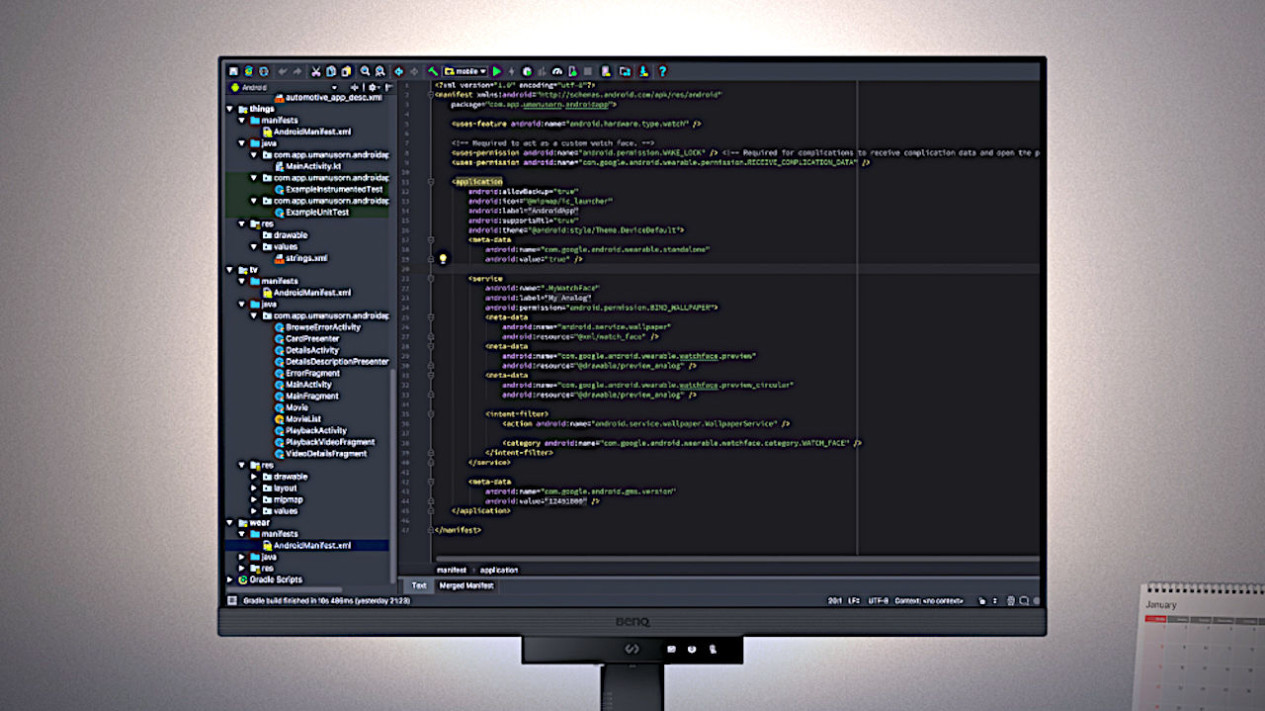Click the project panel gear settings icon
Viewport: 1265px width, 711px height.
tap(373, 87)
